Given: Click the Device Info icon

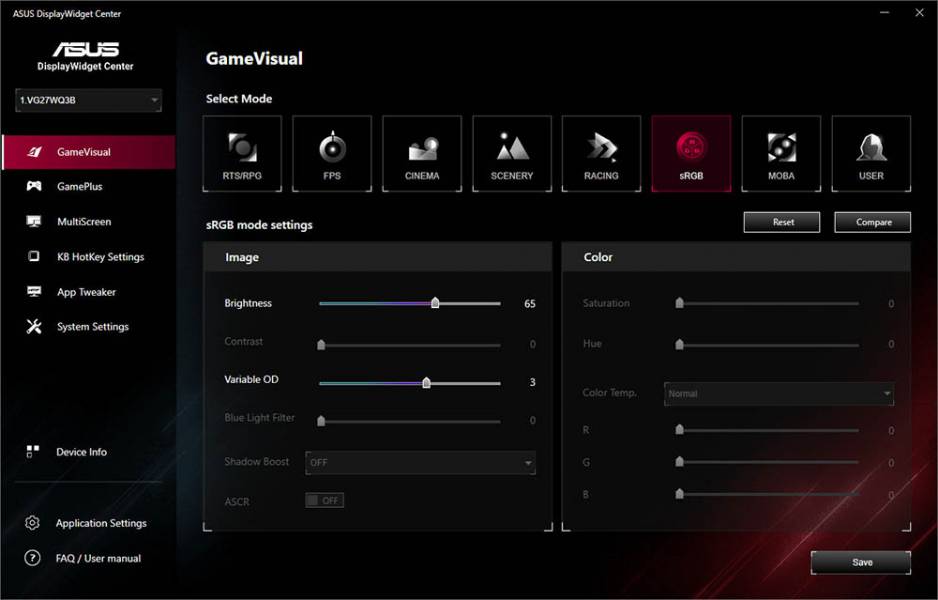Looking at the screenshot, I should [33, 452].
